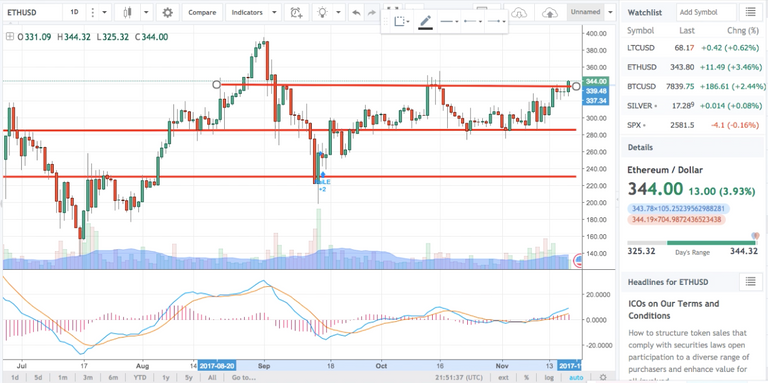Expand Indicators dropdown arrow
Viewport: 768px width, 383px height.
pos(274,12)
